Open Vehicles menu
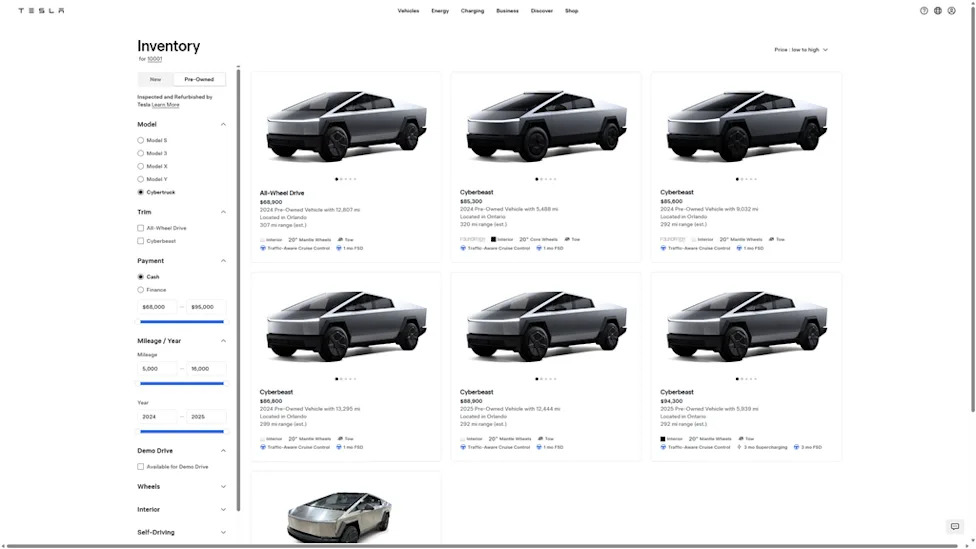This screenshot has height=549, width=976. (x=408, y=11)
